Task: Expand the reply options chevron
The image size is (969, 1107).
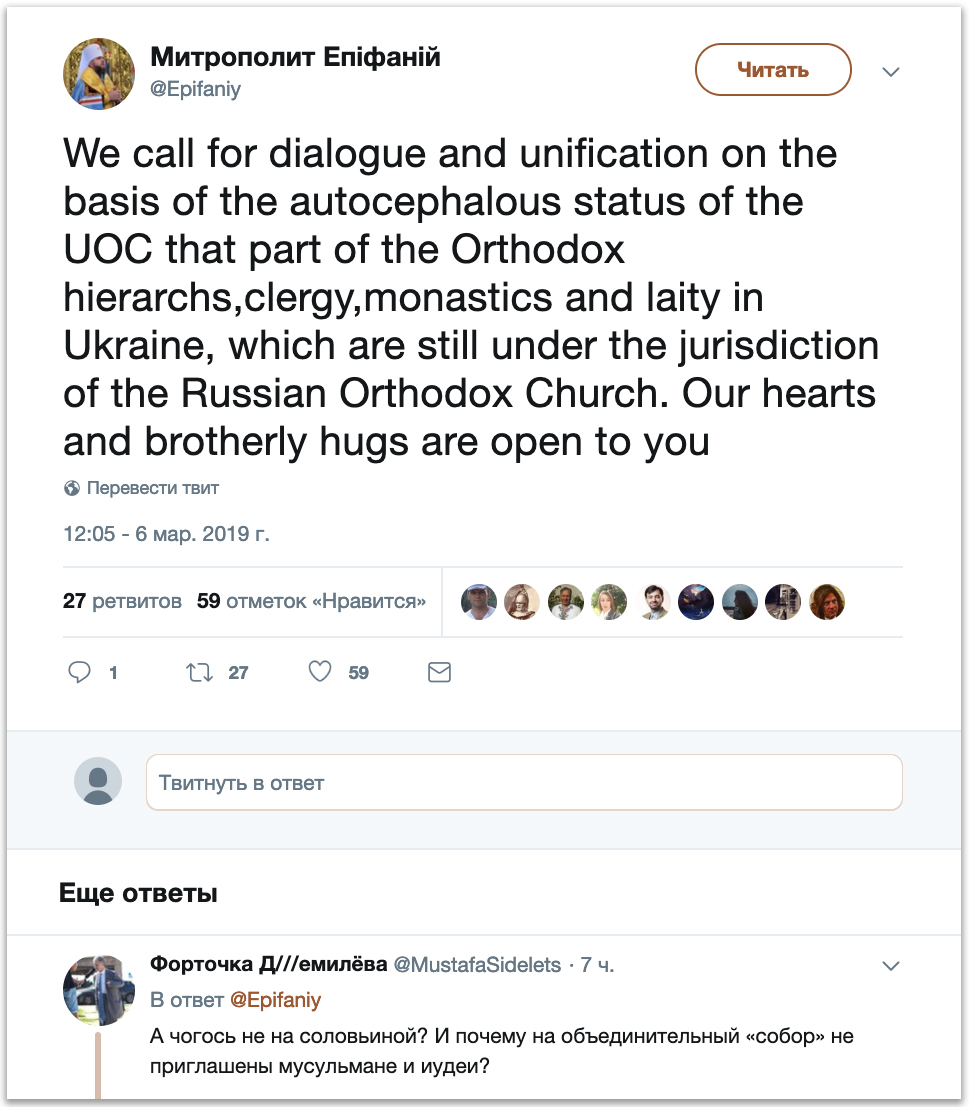Action: tap(890, 966)
